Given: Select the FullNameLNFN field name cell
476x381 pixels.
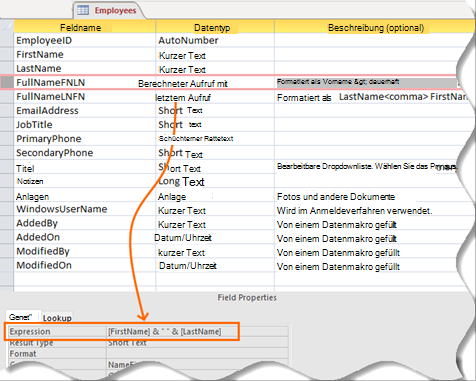Looking at the screenshot, I should click(x=84, y=96).
